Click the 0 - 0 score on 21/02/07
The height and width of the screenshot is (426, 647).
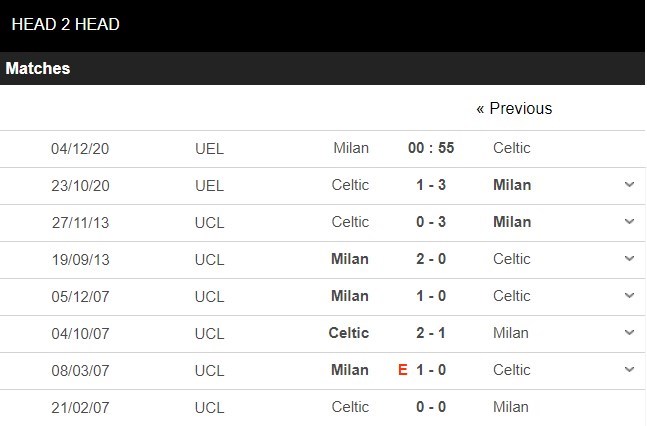pos(431,407)
